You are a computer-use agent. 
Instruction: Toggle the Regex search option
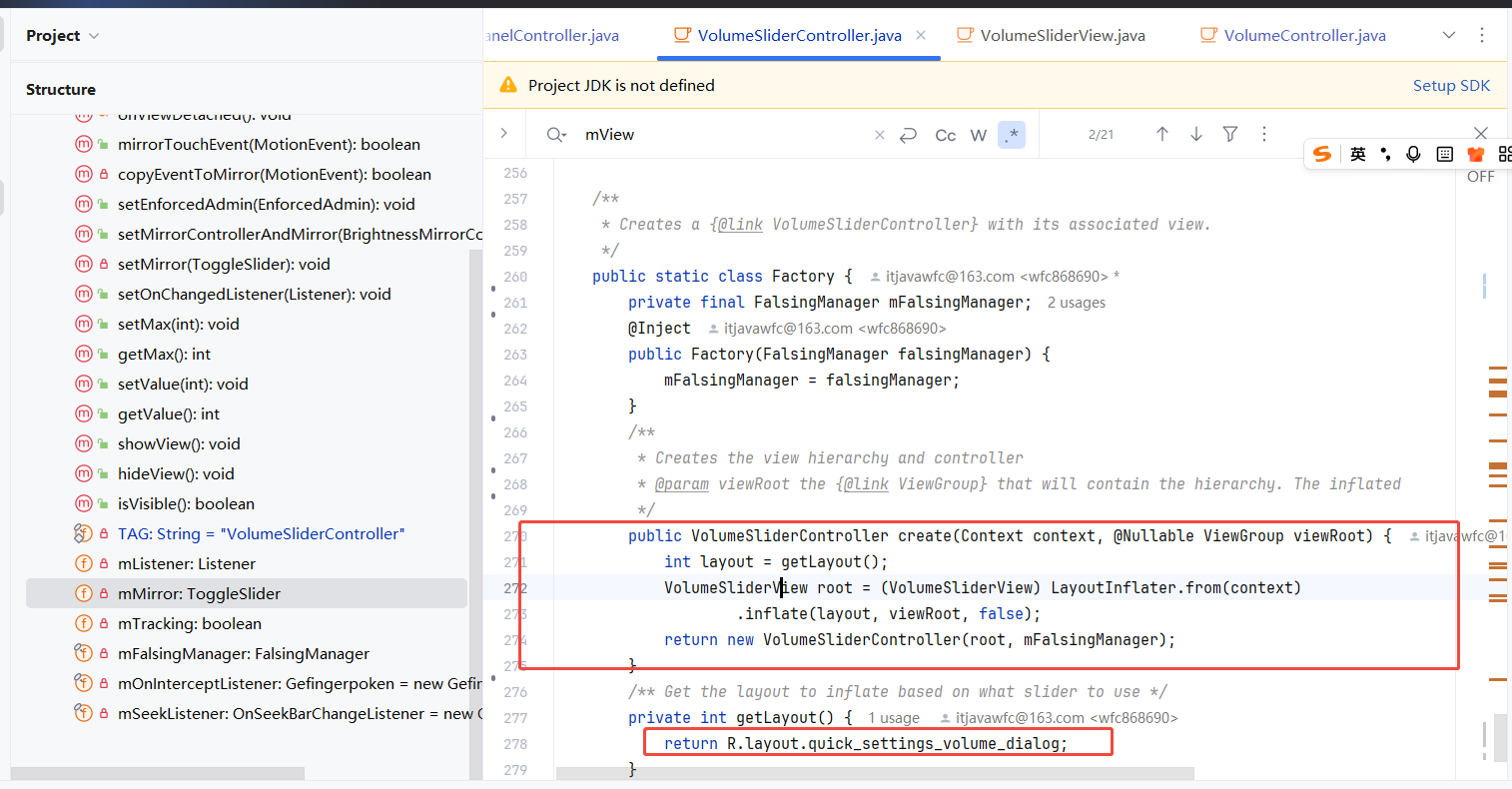click(1012, 135)
